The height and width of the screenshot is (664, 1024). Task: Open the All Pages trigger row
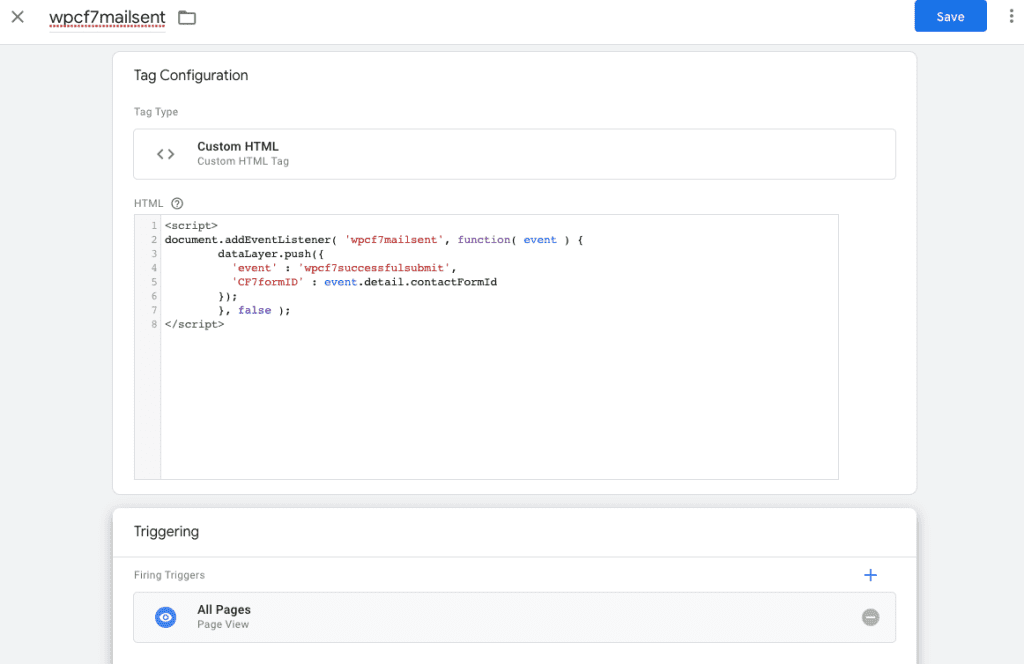point(515,618)
